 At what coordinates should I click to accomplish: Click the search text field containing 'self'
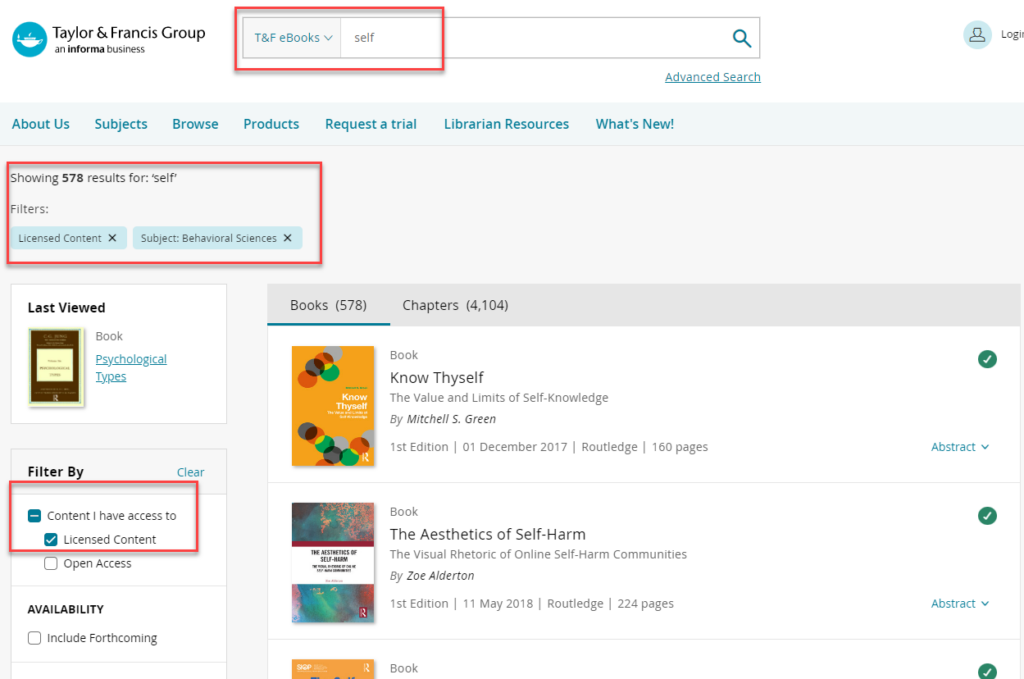pyautogui.click(x=534, y=38)
